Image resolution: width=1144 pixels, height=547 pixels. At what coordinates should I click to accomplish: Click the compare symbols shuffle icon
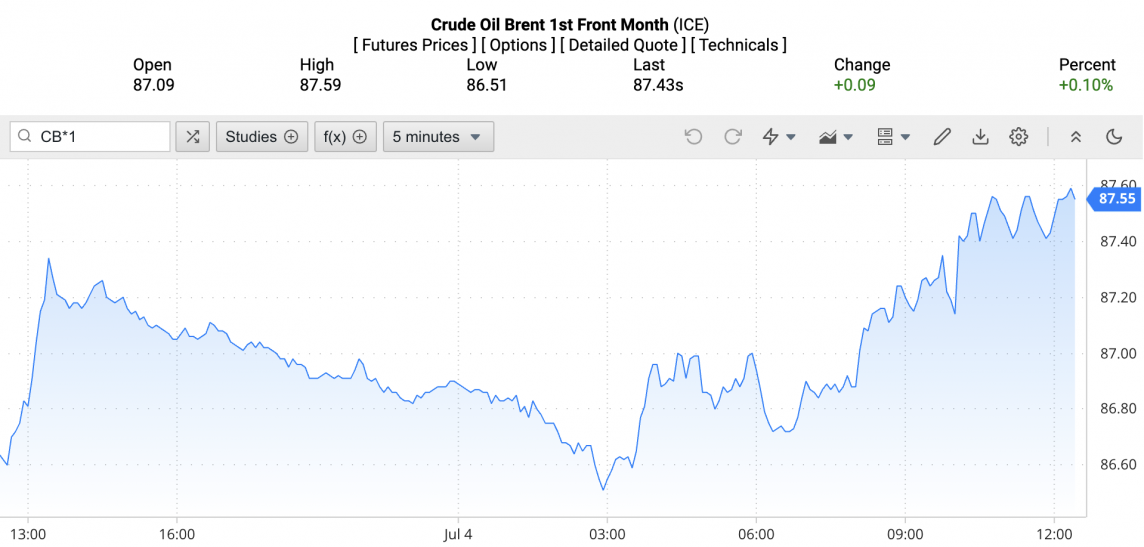193,137
